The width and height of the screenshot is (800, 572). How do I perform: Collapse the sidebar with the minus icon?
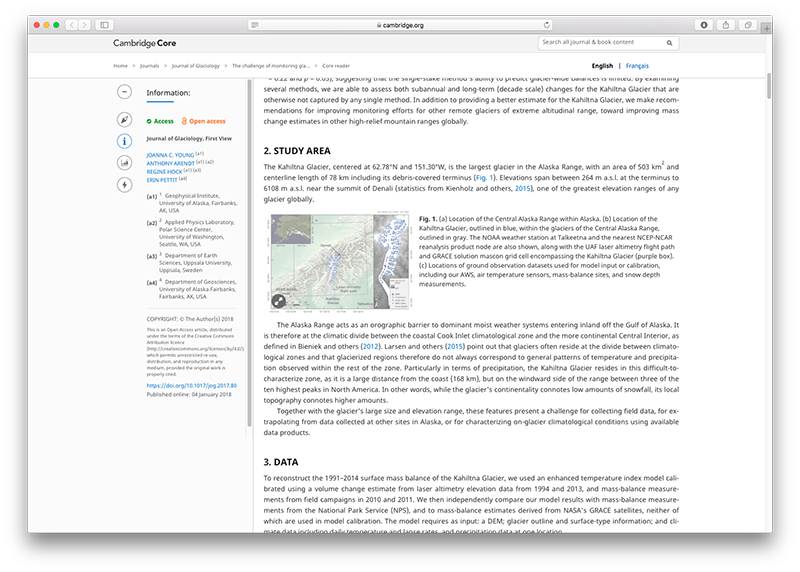tap(124, 92)
